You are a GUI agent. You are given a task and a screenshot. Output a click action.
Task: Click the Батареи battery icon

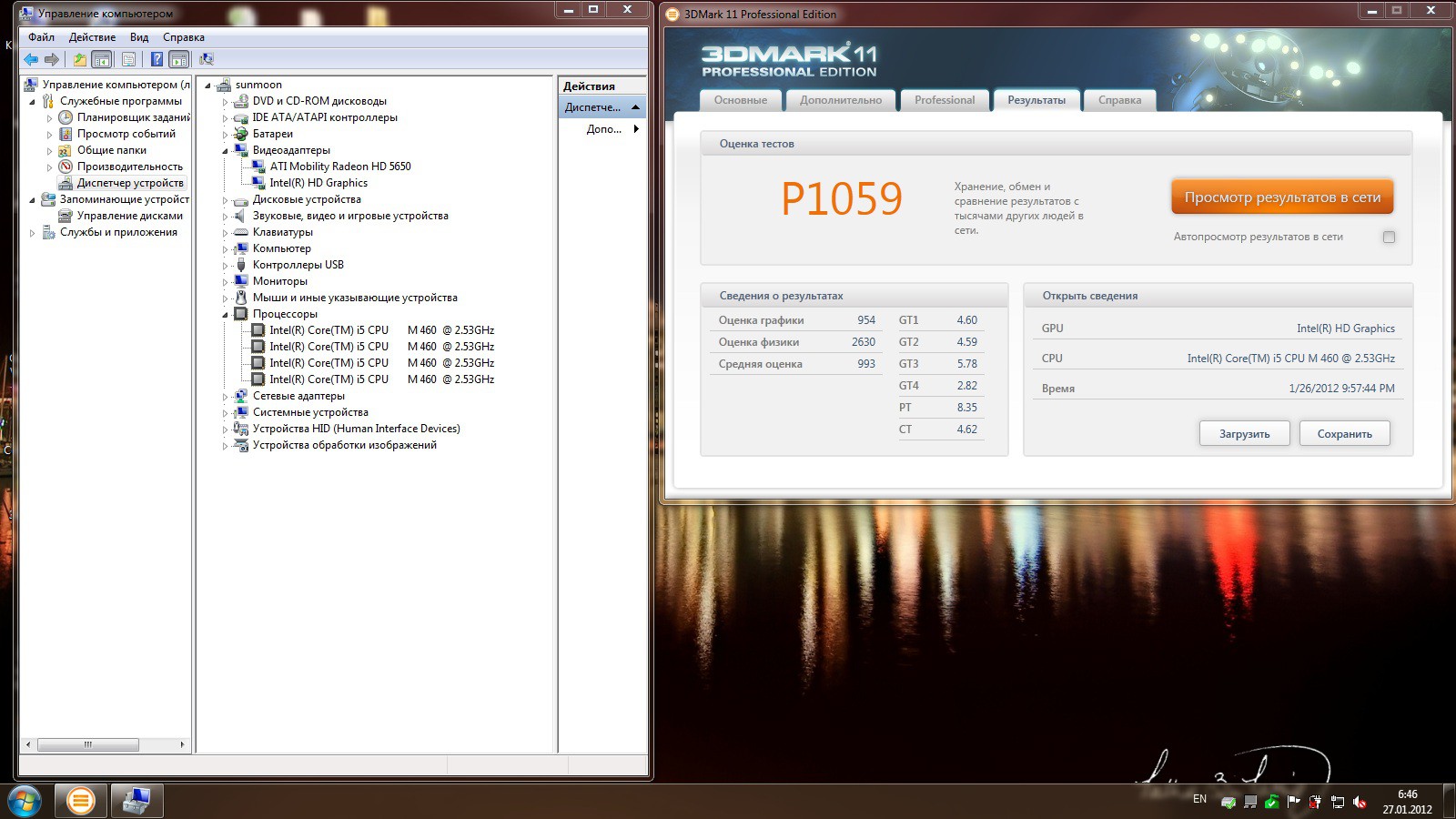point(241,134)
